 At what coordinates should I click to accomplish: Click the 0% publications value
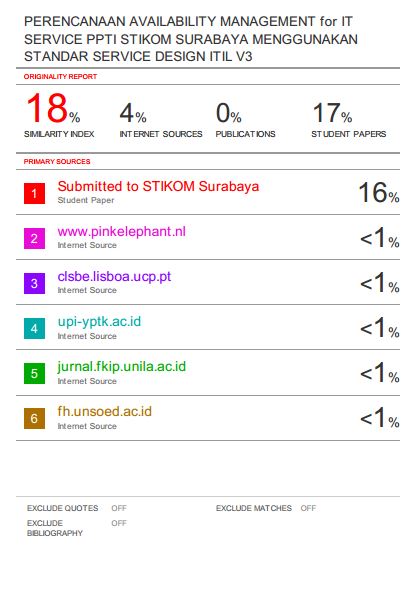click(x=228, y=113)
